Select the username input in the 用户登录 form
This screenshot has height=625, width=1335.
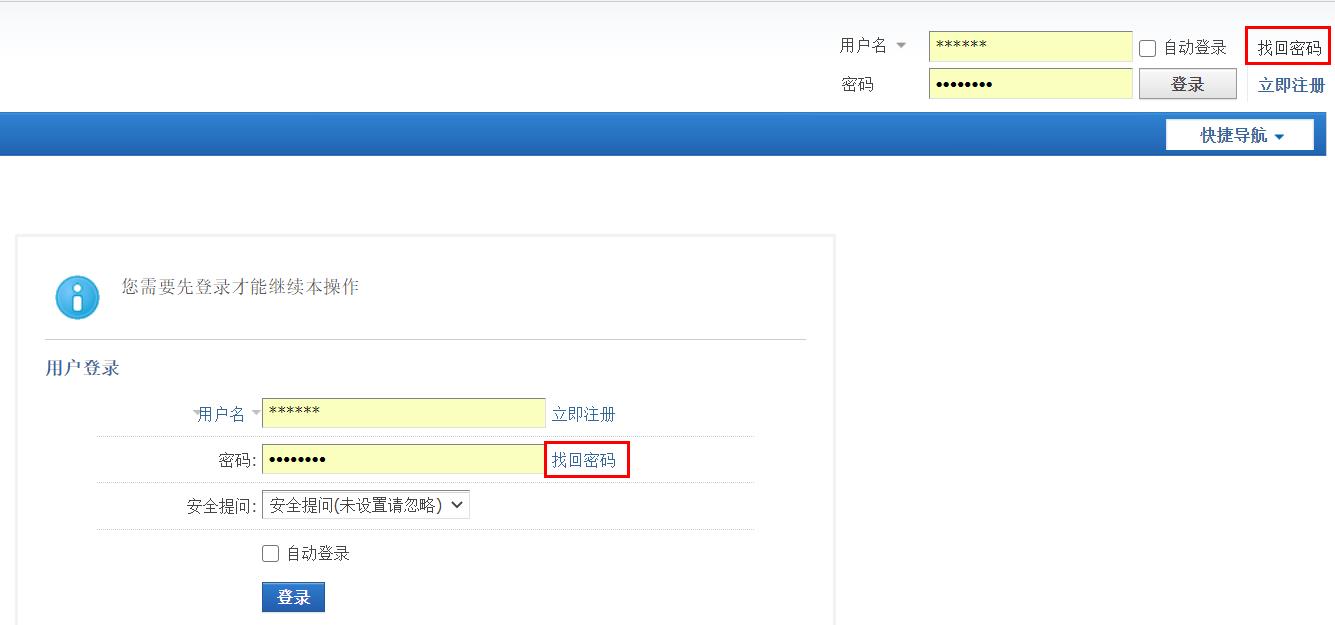[x=403, y=413]
